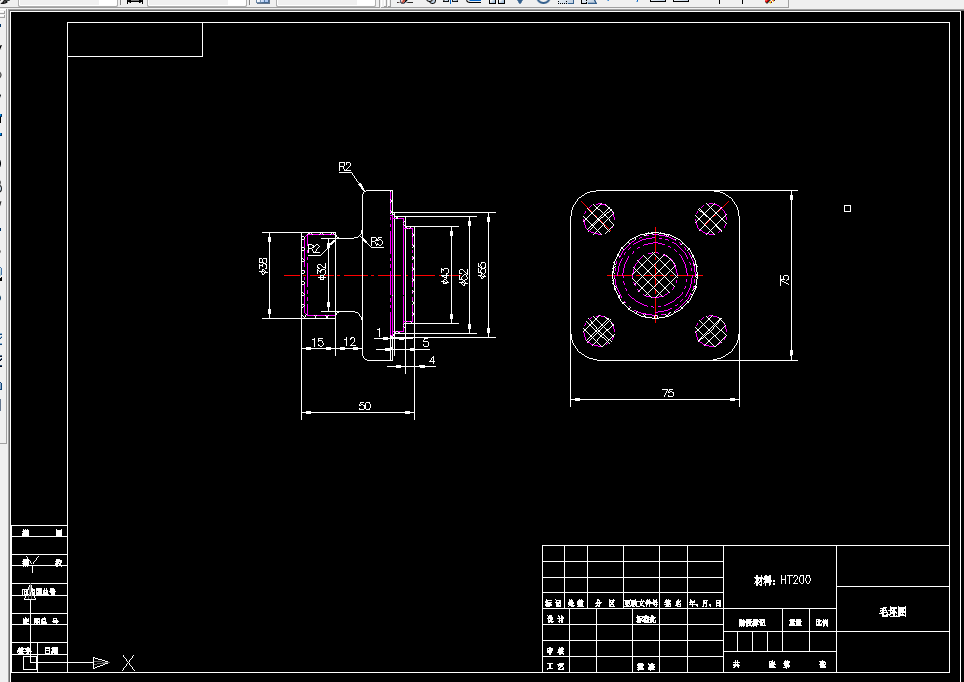Click the φ32 diameter dimension text
This screenshot has height=682, width=964.
click(322, 272)
